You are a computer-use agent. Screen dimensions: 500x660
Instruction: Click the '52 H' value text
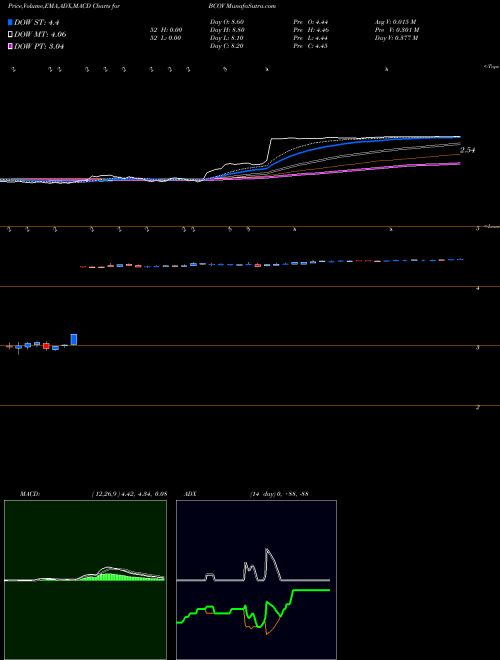point(165,30)
